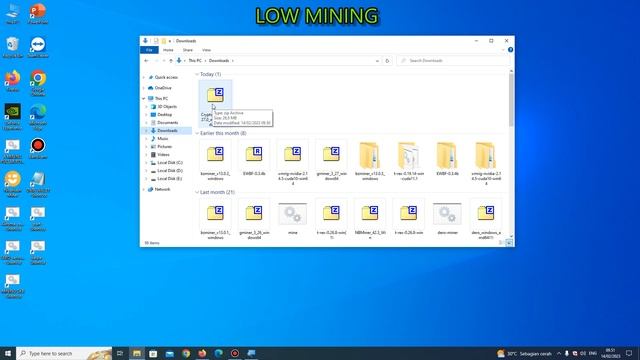The image size is (640, 360).
Task: Open the red record desktop shortcut
Action: point(38,148)
